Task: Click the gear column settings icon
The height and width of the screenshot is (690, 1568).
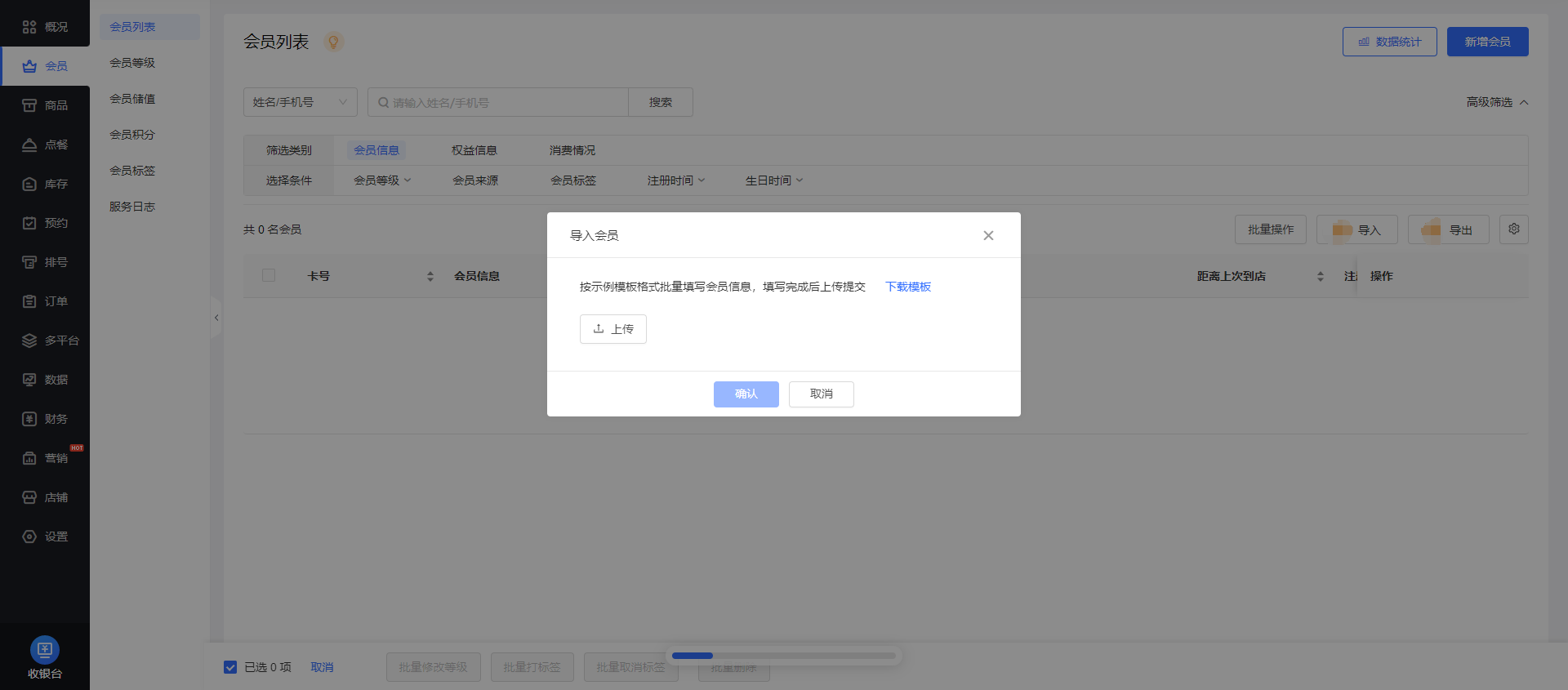Action: [1513, 229]
